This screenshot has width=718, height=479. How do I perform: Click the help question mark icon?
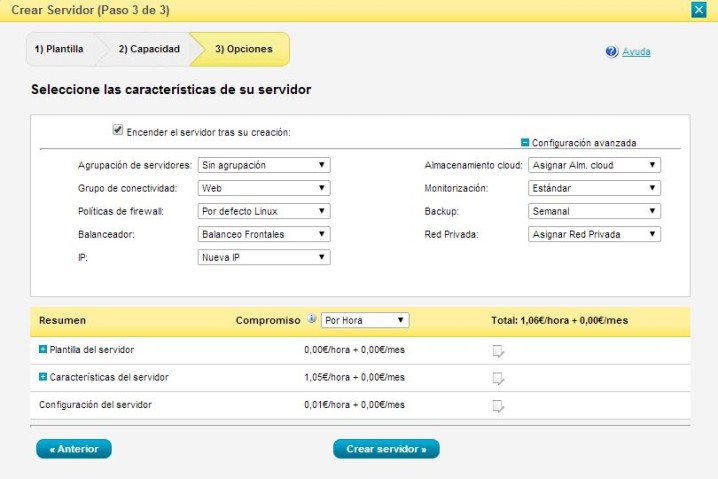coord(612,52)
